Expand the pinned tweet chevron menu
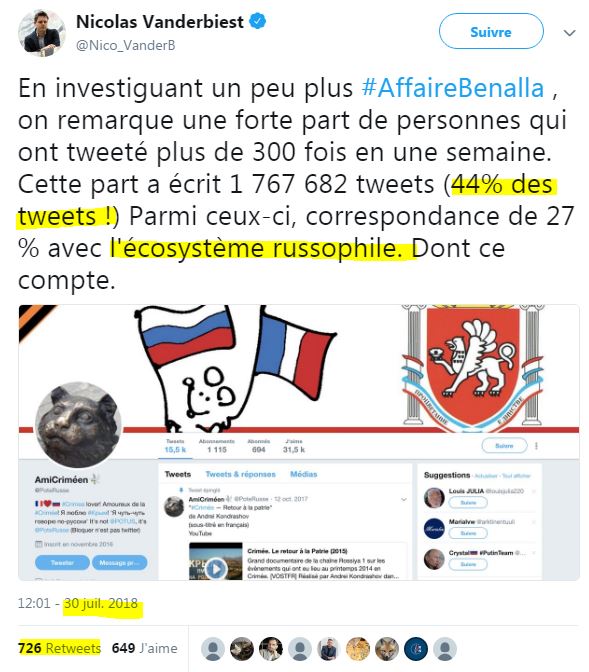Viewport: 589px width, 672px height. [403, 499]
